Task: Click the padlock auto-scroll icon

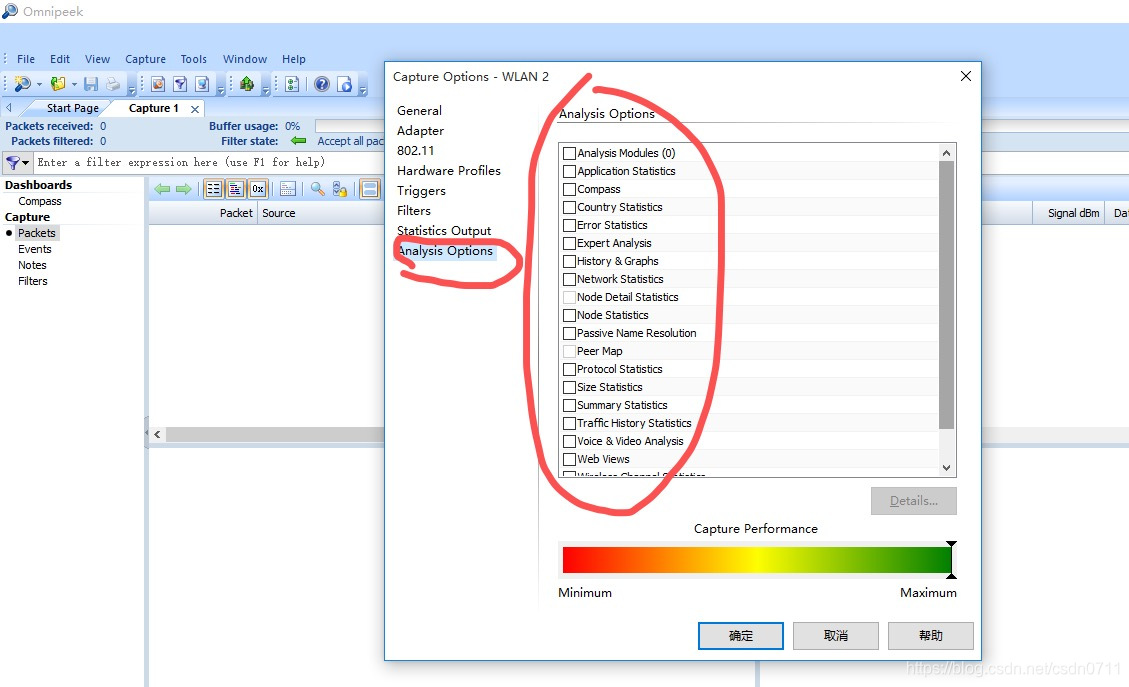Action: pos(340,189)
